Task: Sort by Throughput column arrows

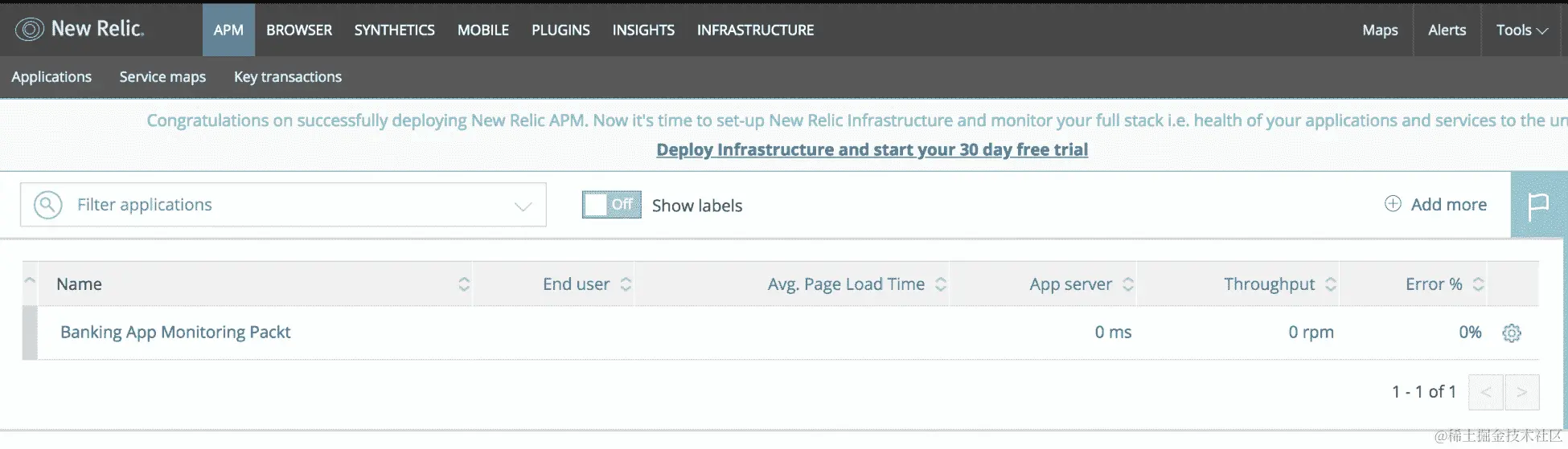Action: 1331,284
